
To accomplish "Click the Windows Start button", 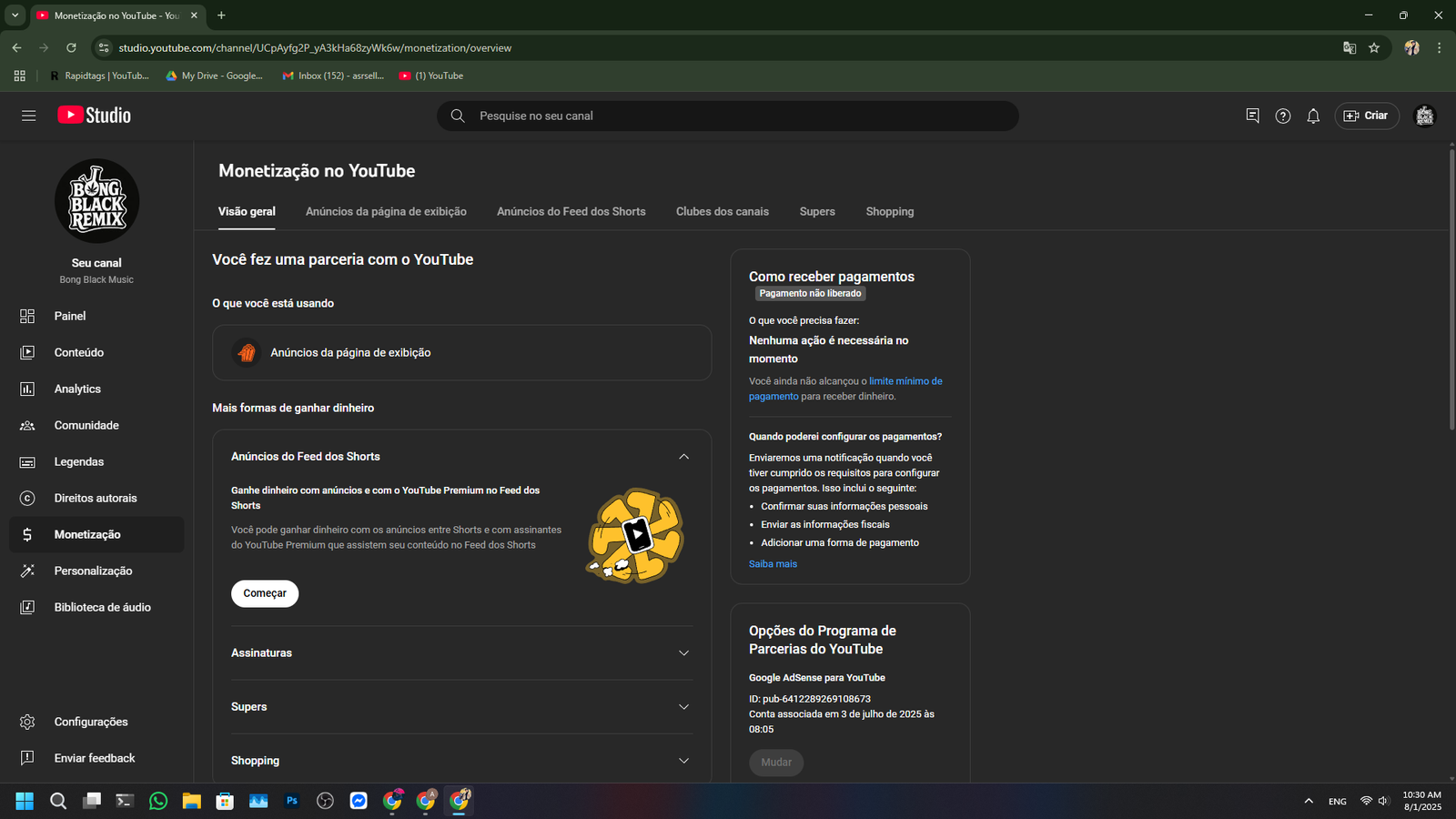I will 25,801.
